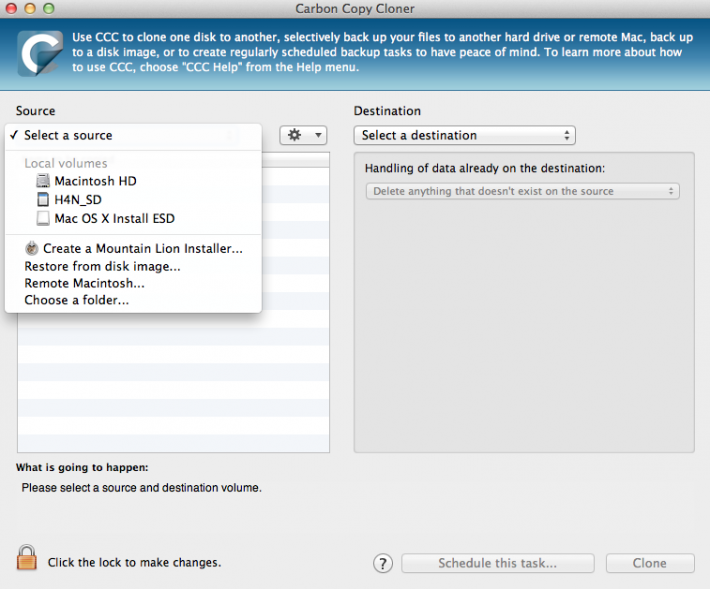Click the Clone button
This screenshot has width=710, height=589.
click(650, 563)
